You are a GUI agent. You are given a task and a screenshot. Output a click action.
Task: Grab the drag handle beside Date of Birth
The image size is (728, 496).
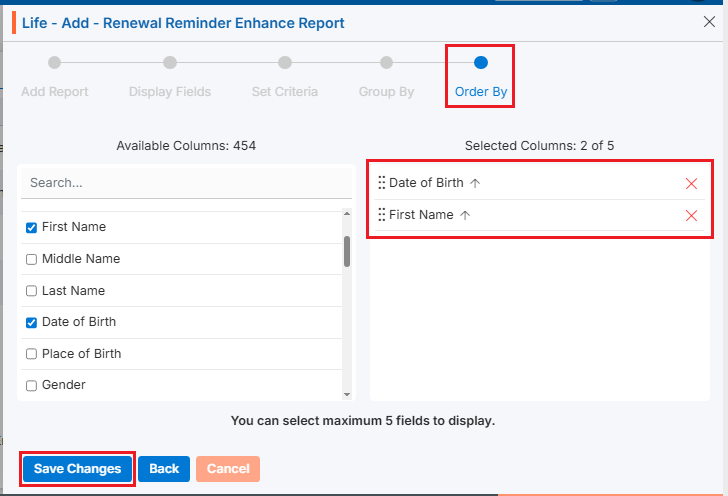(381, 183)
